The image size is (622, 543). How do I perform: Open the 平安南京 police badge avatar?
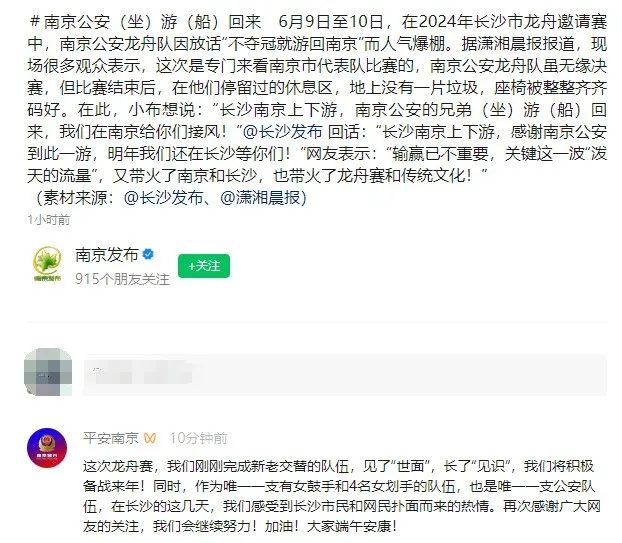47,448
